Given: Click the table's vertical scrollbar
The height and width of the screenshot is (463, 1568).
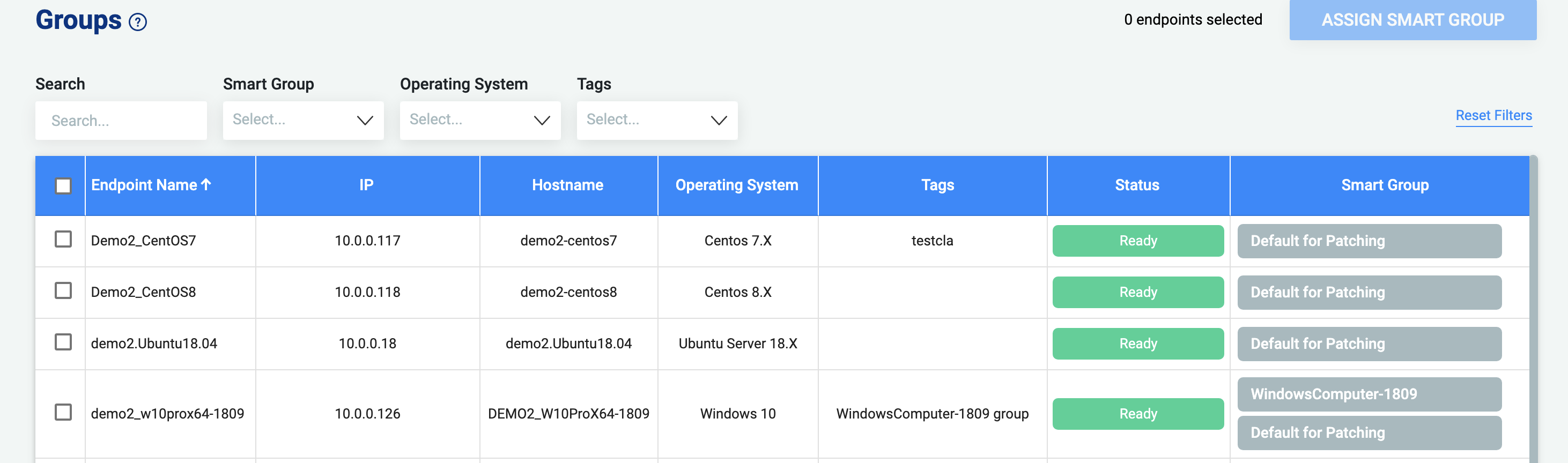Looking at the screenshot, I should coord(1533,309).
